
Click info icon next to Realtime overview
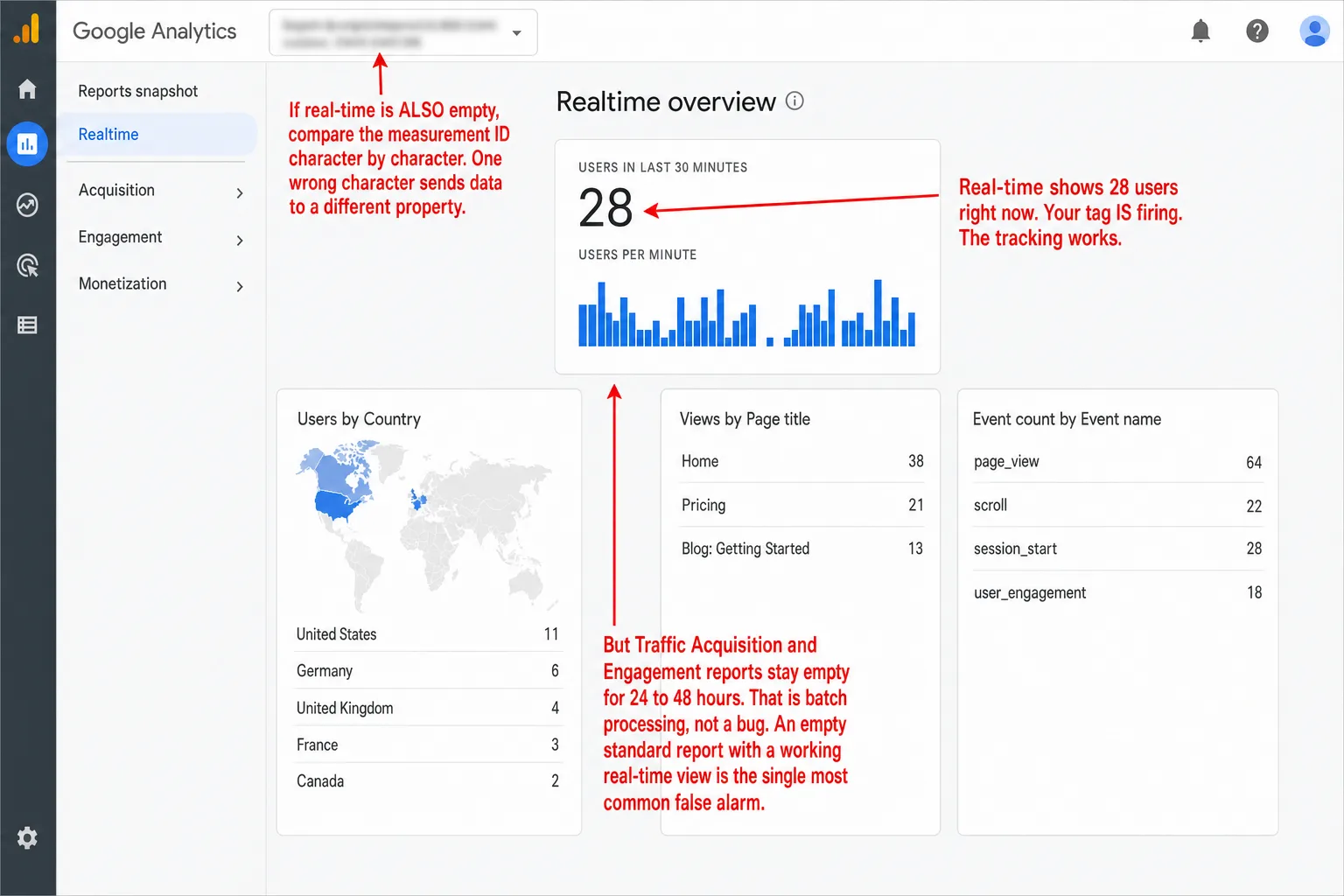pos(794,101)
